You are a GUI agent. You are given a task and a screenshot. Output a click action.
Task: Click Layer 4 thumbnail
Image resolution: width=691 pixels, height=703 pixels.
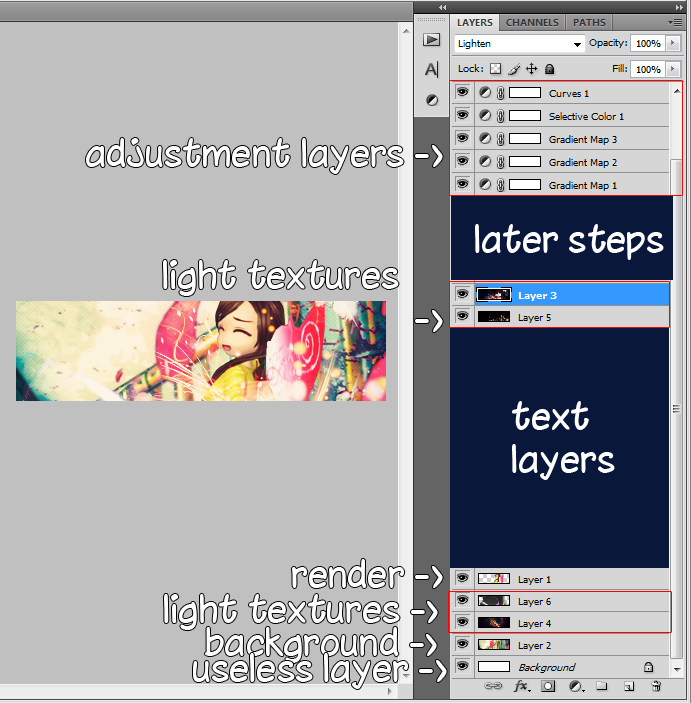tap(493, 623)
